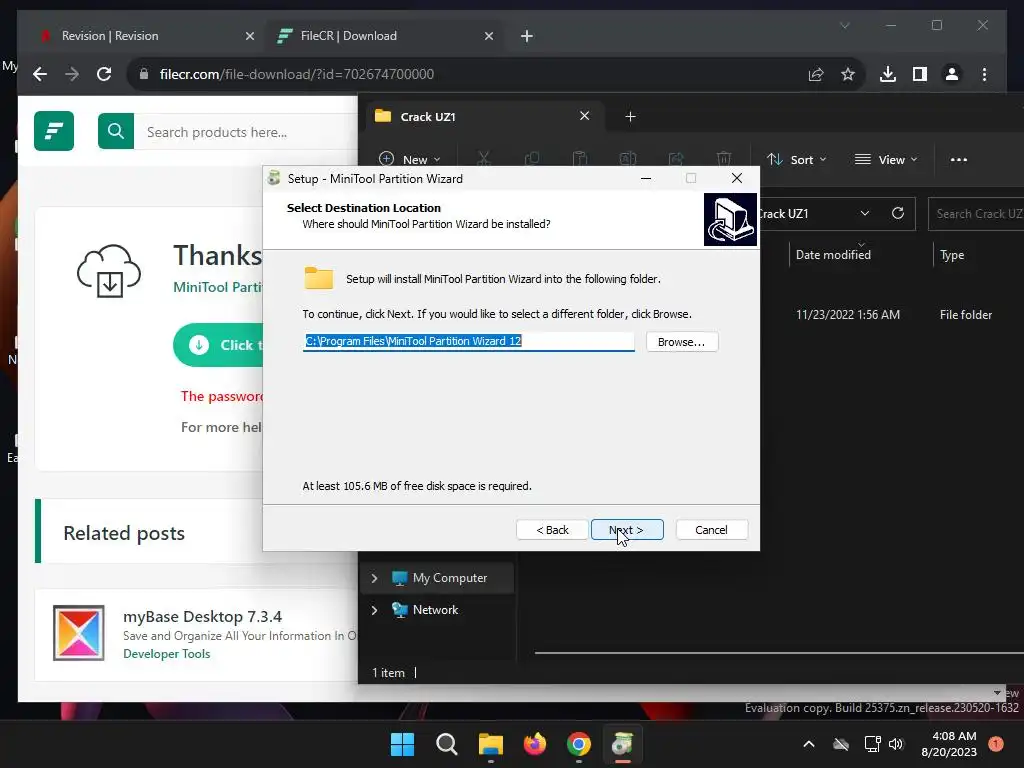Click the Paste icon in Explorer toolbar
The height and width of the screenshot is (768, 1024).
[580, 159]
